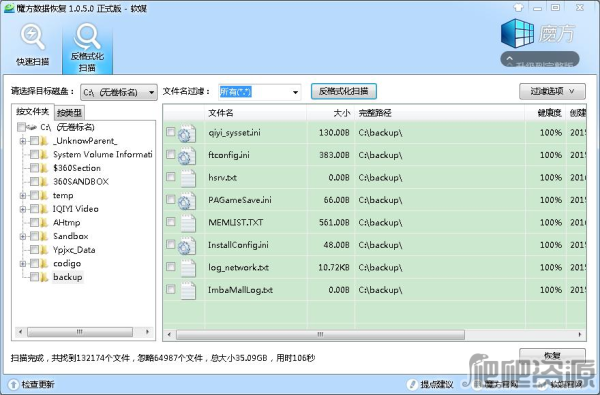The image size is (600, 395).
Task: Tick the backup folder checkbox
Action: coord(34,276)
